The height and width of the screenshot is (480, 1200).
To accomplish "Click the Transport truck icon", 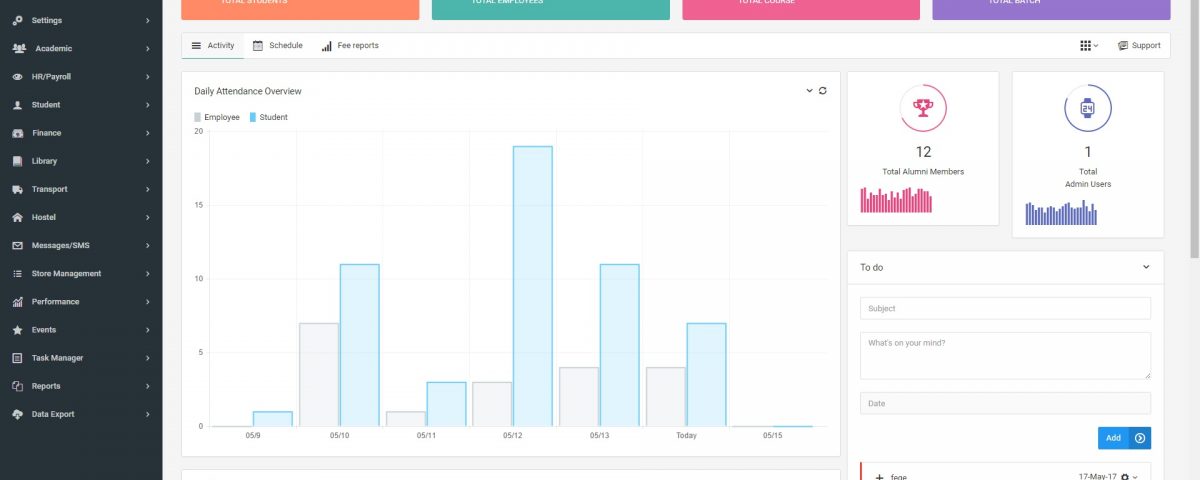I will tap(18, 189).
